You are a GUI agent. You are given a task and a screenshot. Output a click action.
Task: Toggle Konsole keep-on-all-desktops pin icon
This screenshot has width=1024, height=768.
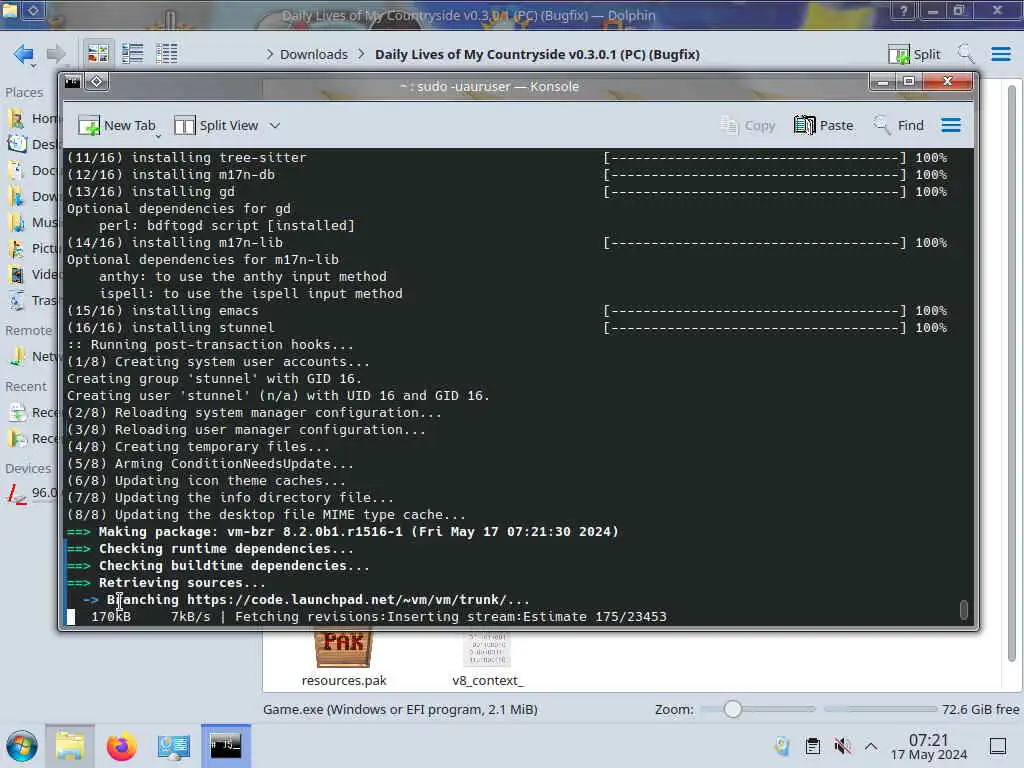(97, 82)
